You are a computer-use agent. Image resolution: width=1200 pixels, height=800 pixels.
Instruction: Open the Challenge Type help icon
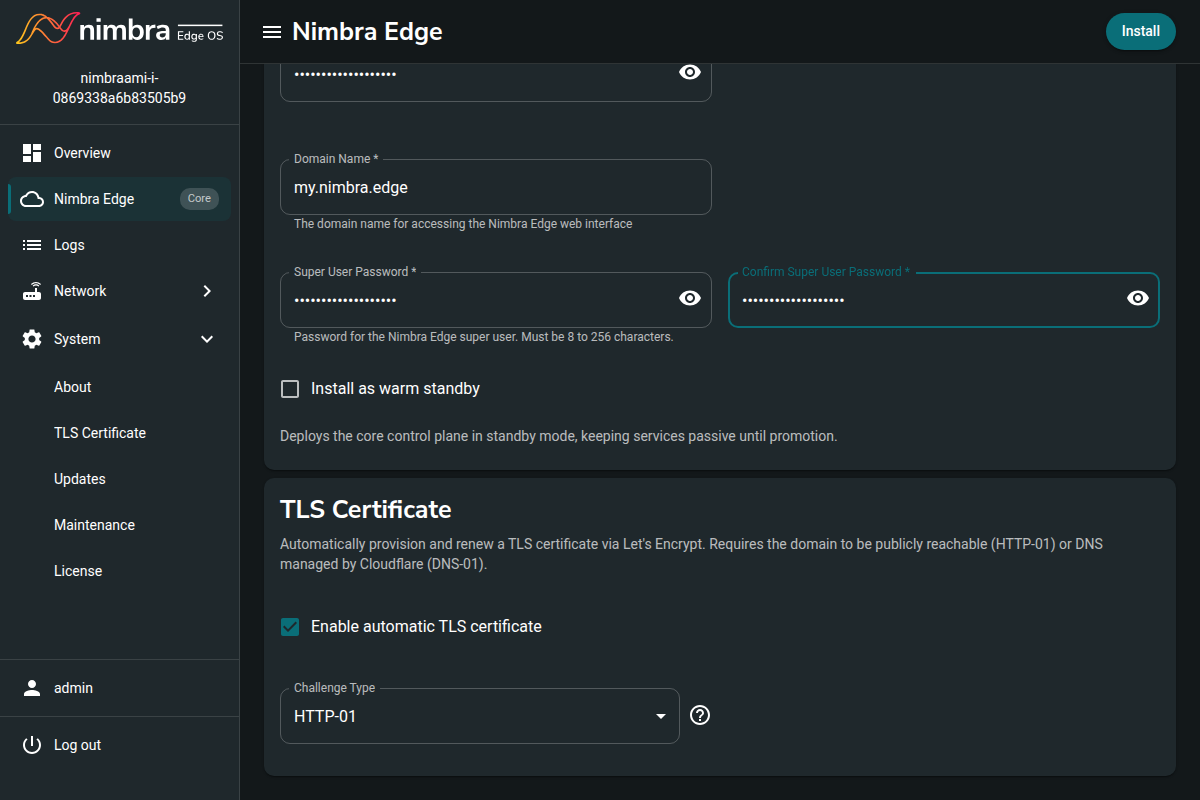700,715
